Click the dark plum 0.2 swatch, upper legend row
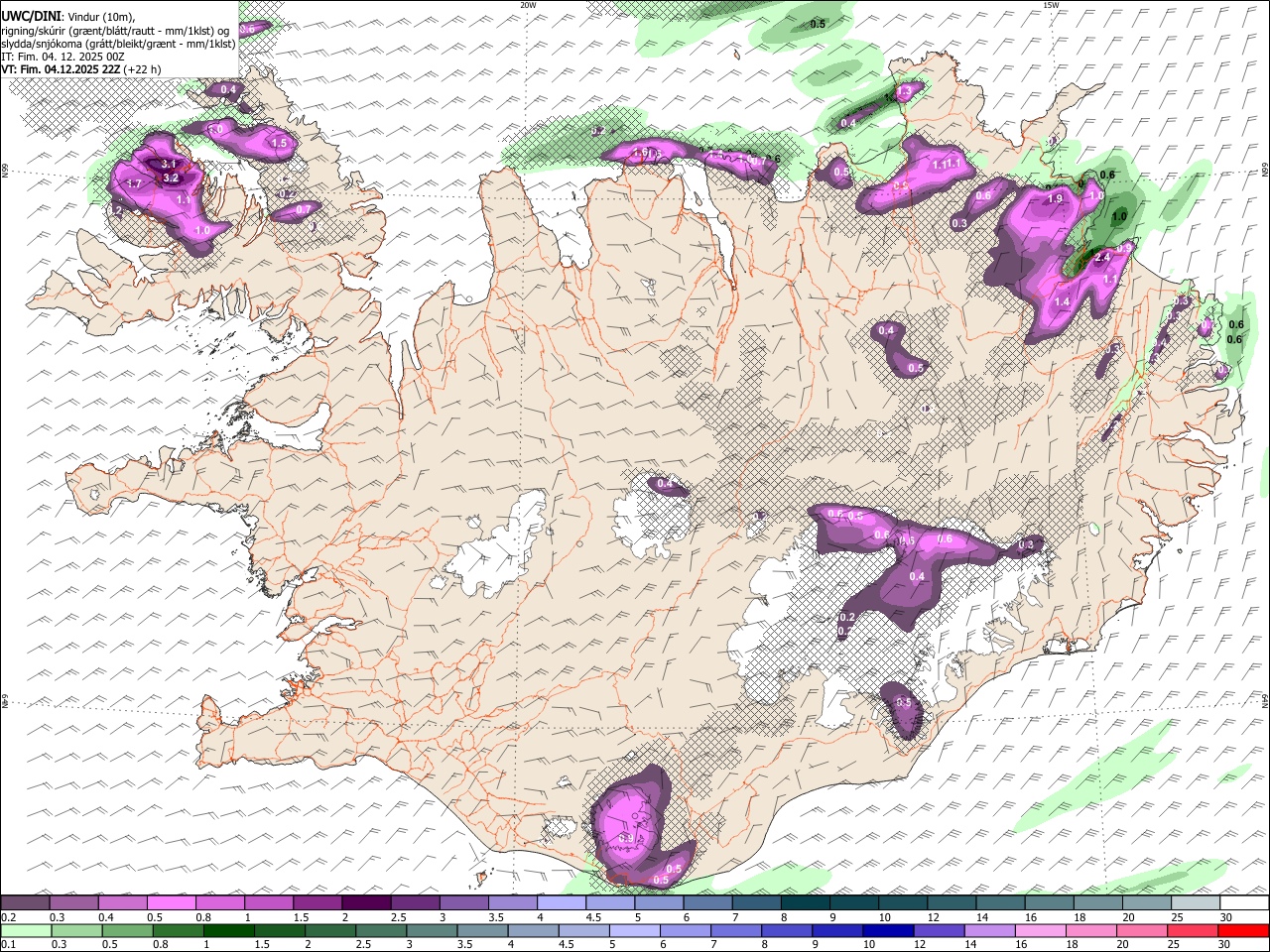Screen dimensions: 1270x952 click(25, 902)
